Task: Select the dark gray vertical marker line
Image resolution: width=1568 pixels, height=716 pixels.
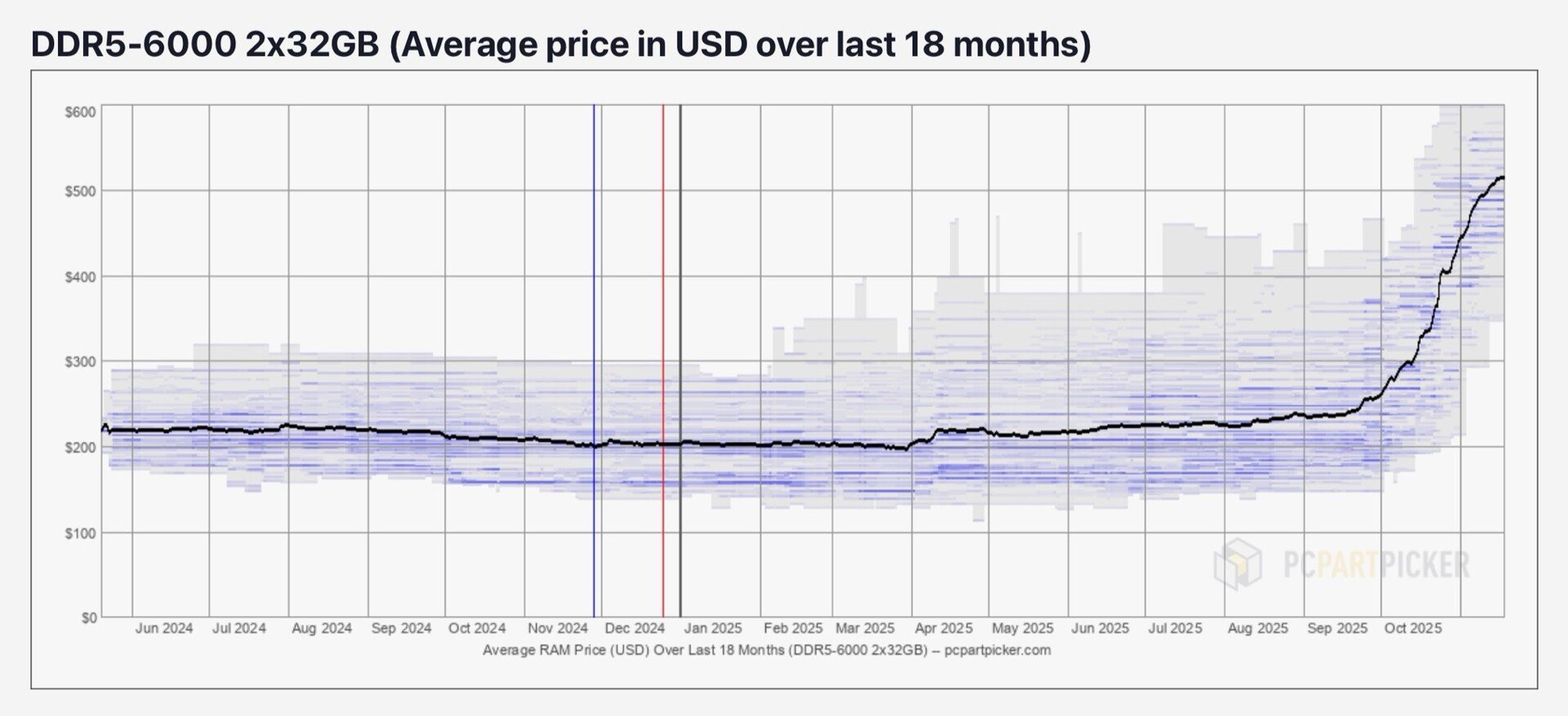Action: click(x=680, y=359)
